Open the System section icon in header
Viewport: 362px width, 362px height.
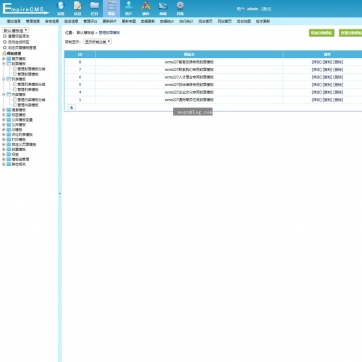point(61,8)
